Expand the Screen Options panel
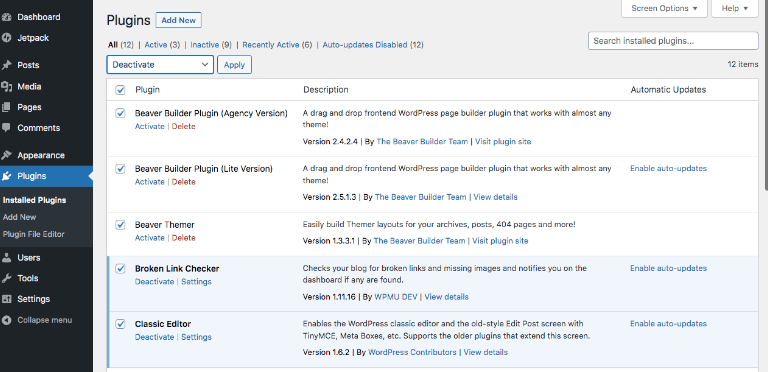Screen dimensions: 768x372 [x=664, y=8]
